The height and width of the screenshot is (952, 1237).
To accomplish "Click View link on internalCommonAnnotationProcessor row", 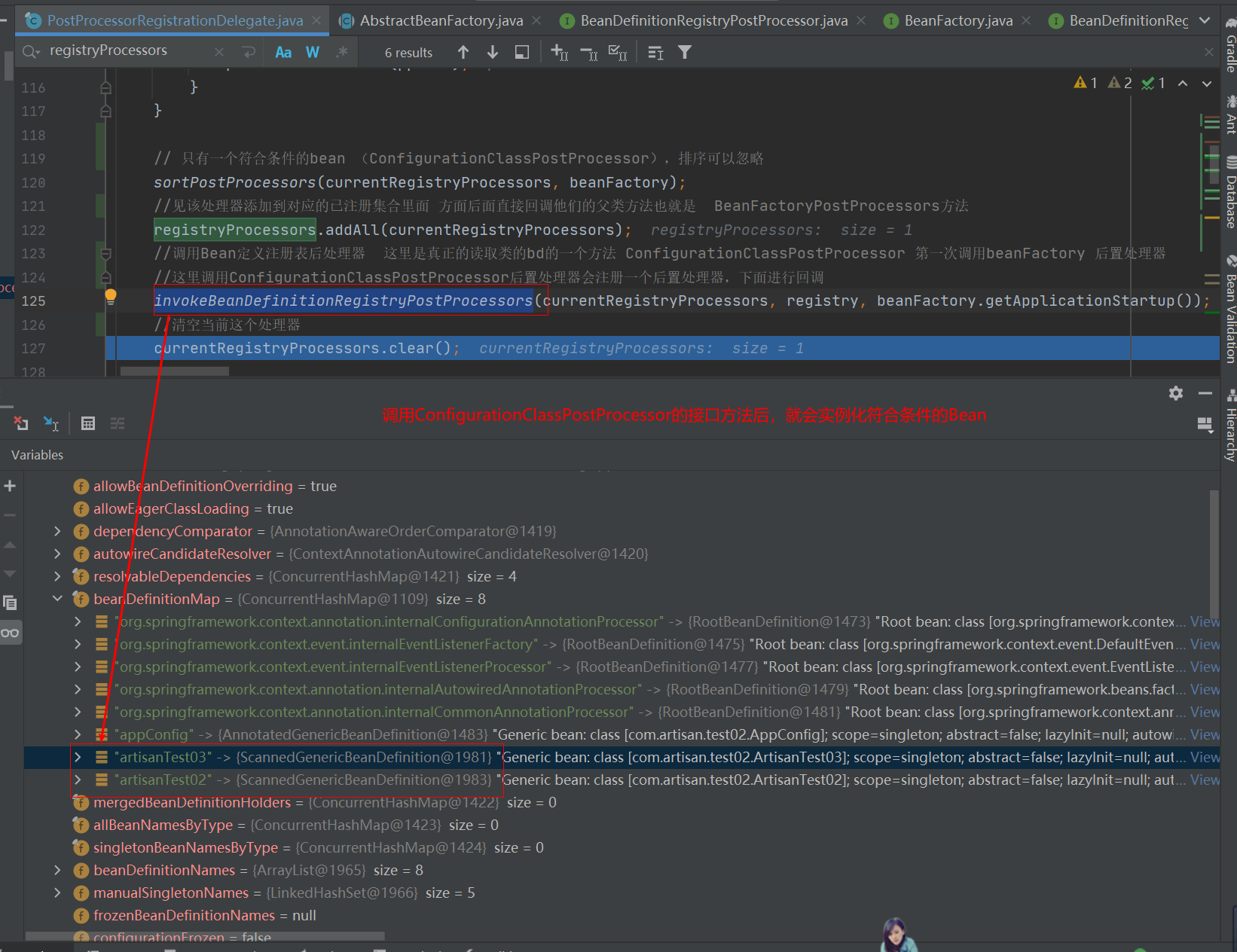I will point(1205,712).
